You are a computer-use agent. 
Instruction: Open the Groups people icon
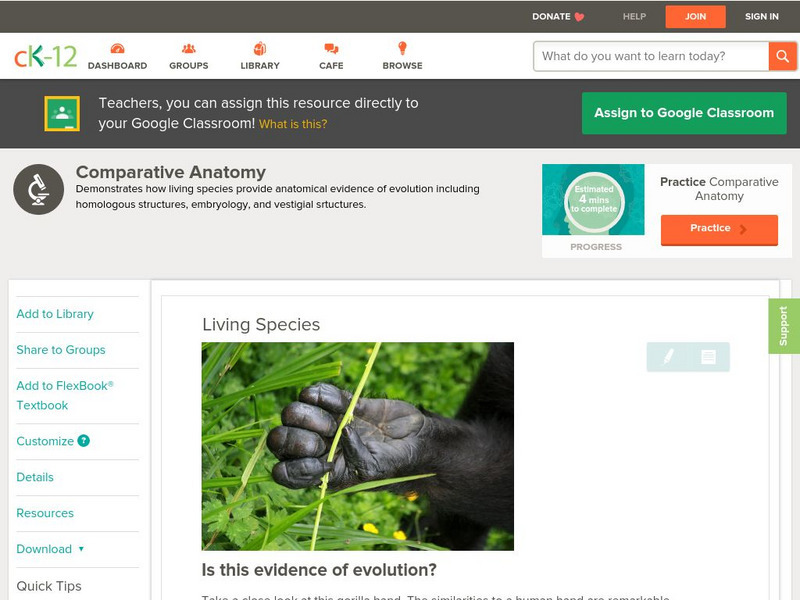(x=188, y=48)
